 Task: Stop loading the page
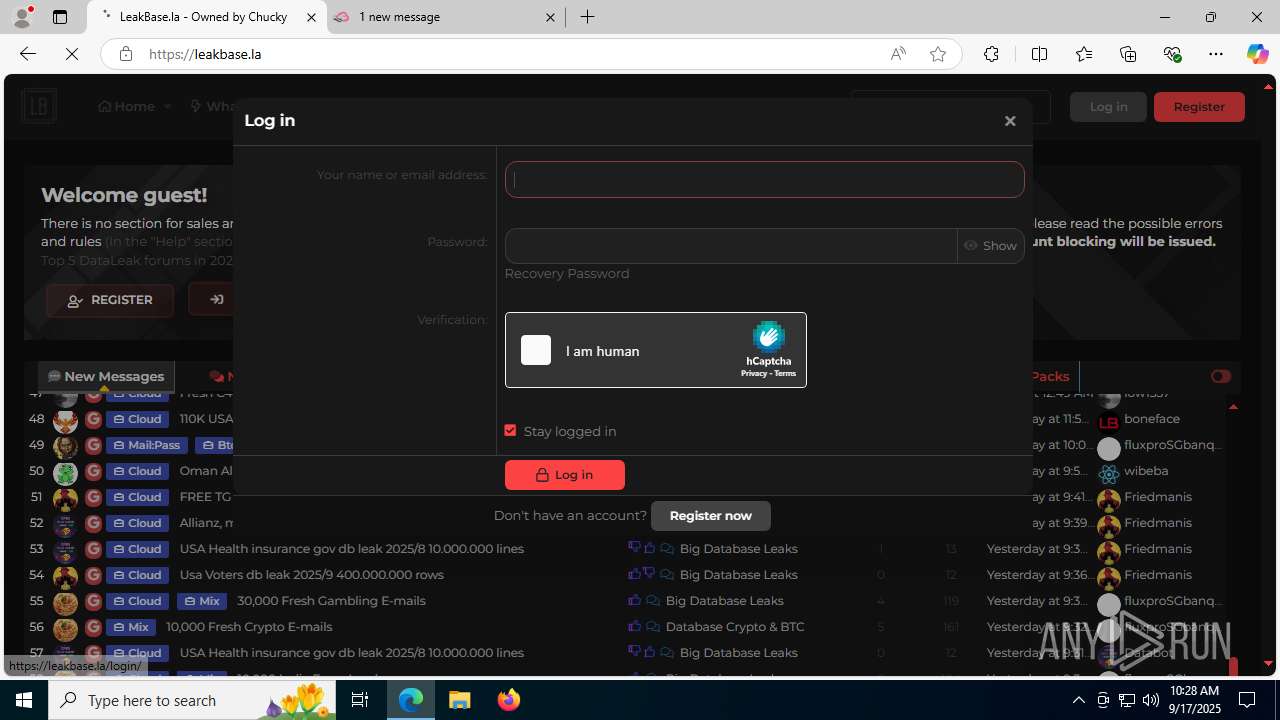[72, 54]
